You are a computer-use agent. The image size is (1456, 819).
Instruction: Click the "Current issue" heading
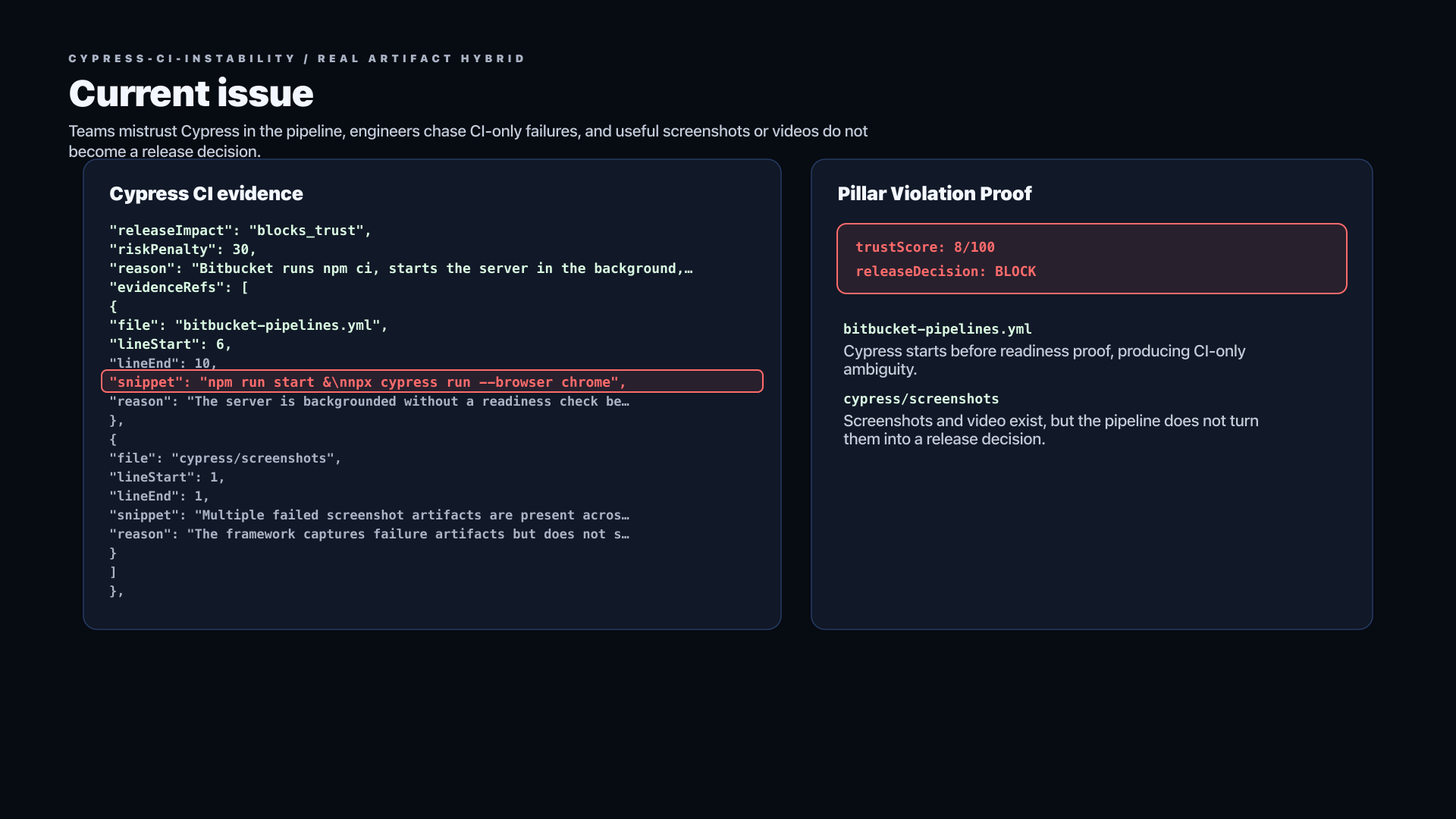coord(191,93)
